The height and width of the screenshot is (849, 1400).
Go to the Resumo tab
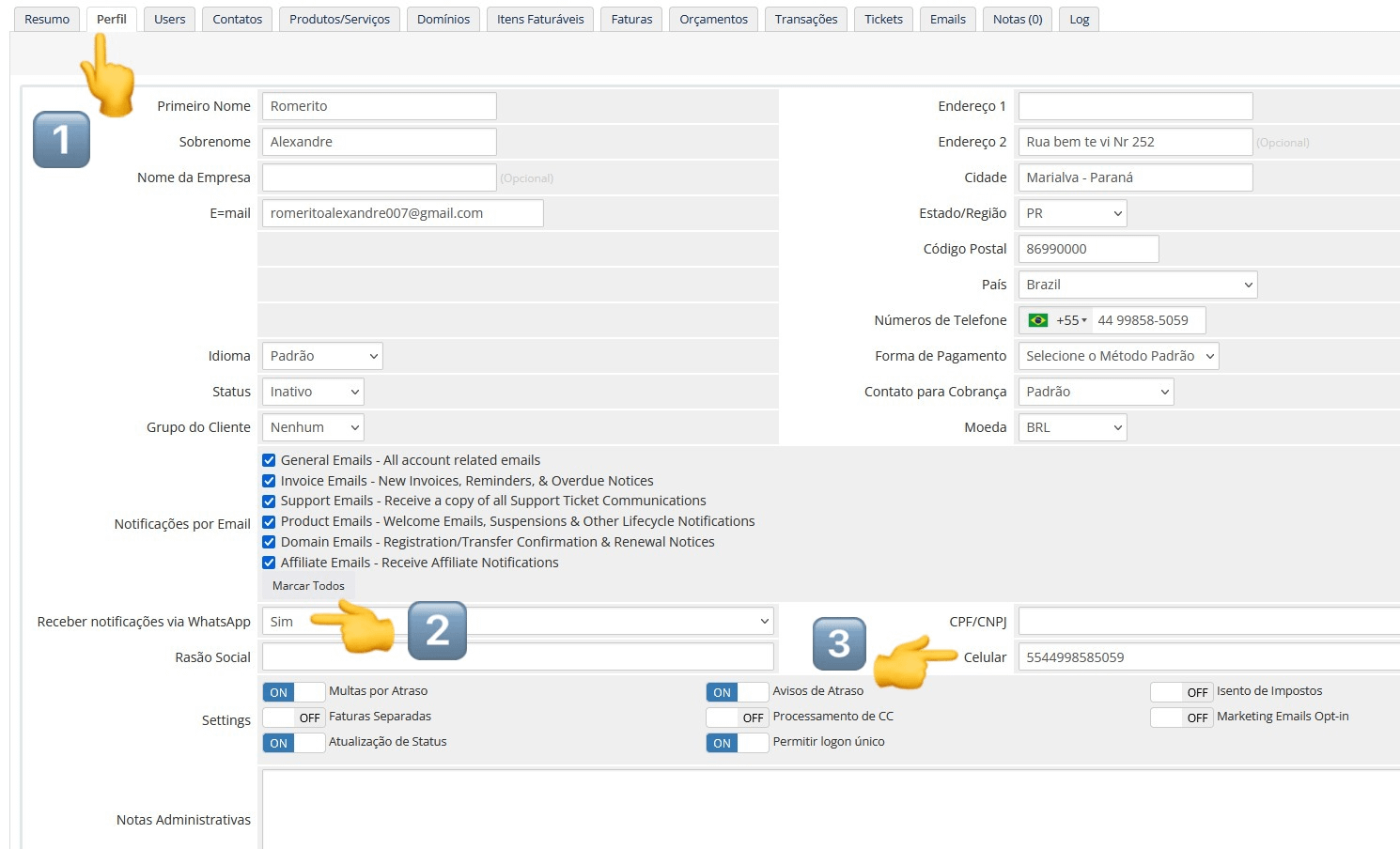[x=47, y=20]
